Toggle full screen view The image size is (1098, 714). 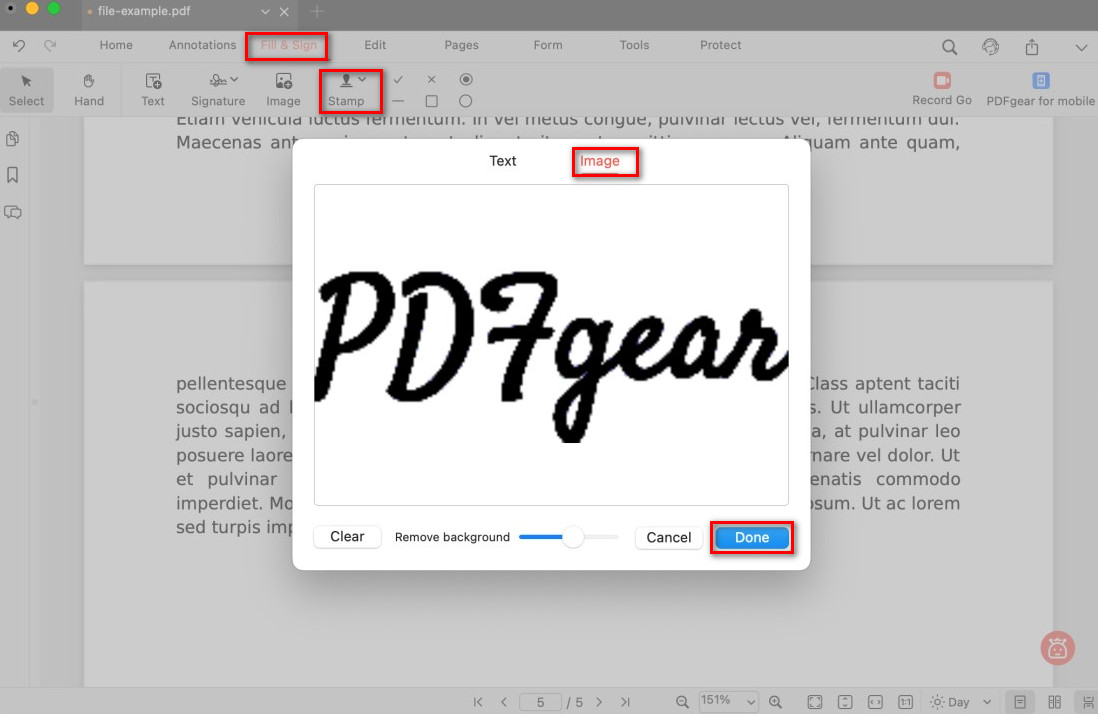coord(814,701)
